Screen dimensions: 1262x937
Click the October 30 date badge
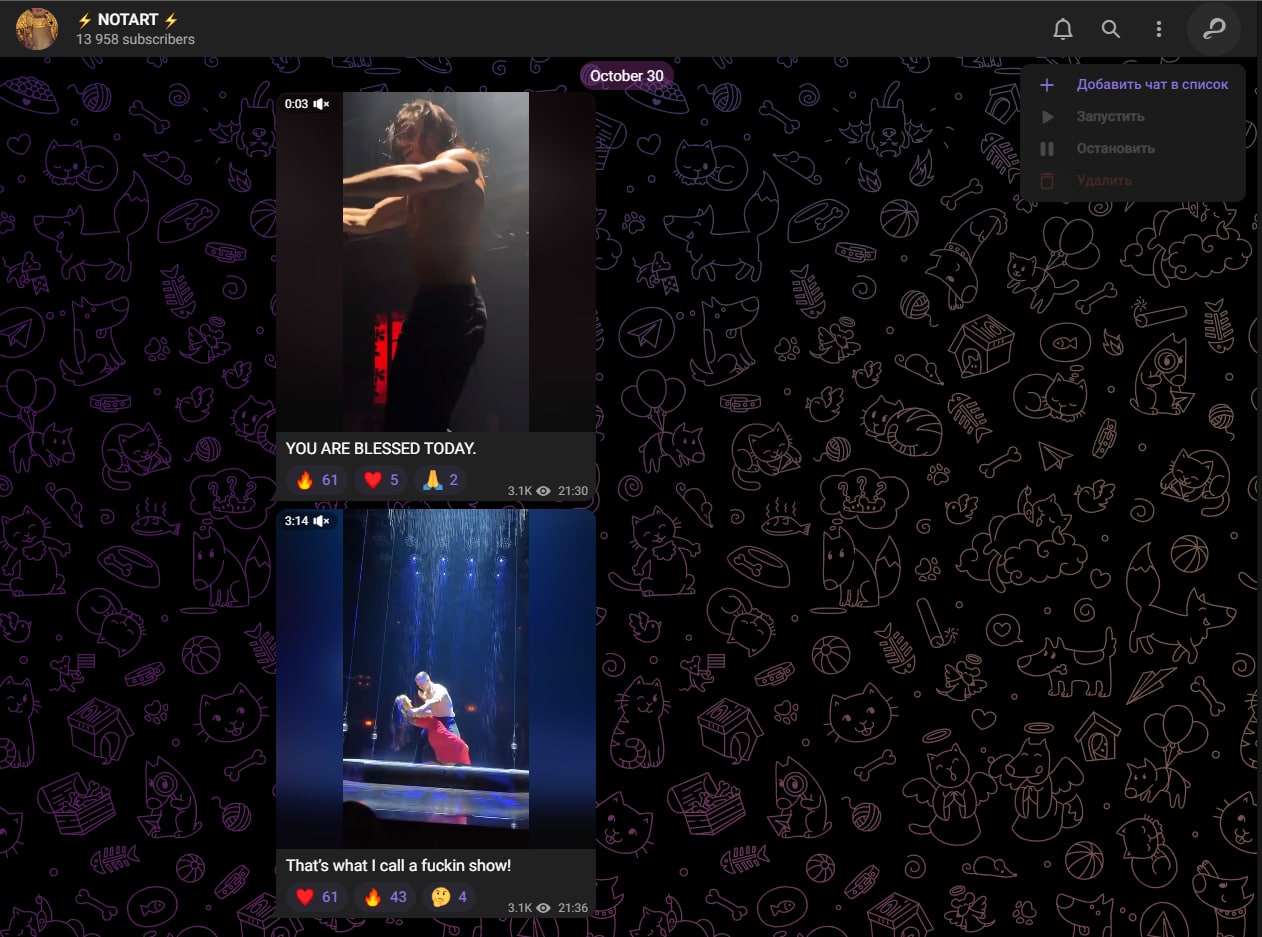coord(627,76)
